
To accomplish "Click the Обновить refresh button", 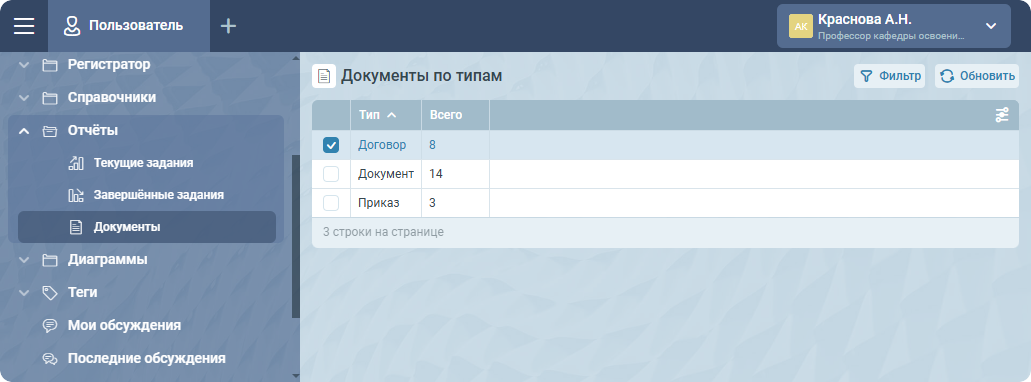I will coord(977,76).
